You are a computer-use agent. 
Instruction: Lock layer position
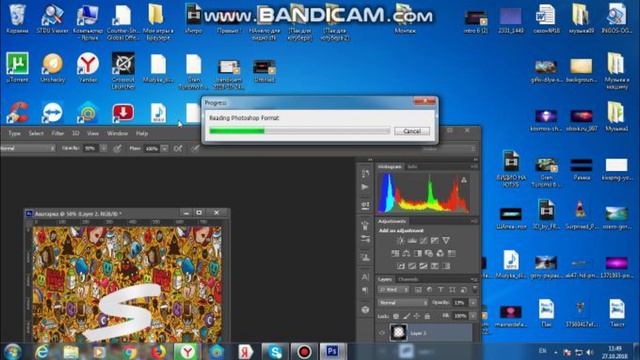417,316
